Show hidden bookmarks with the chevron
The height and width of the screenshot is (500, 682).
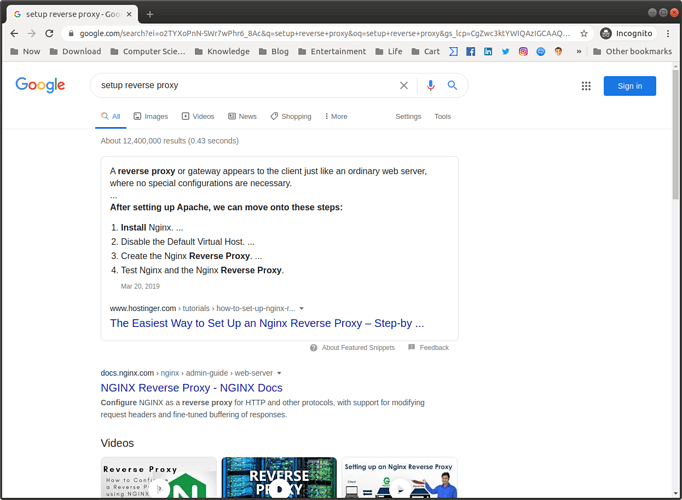click(578, 51)
